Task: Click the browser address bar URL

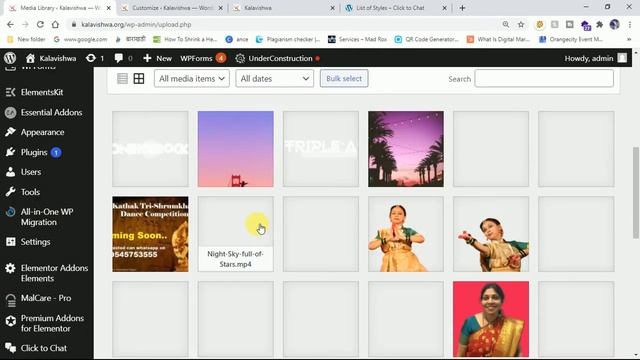Action: coord(136,24)
